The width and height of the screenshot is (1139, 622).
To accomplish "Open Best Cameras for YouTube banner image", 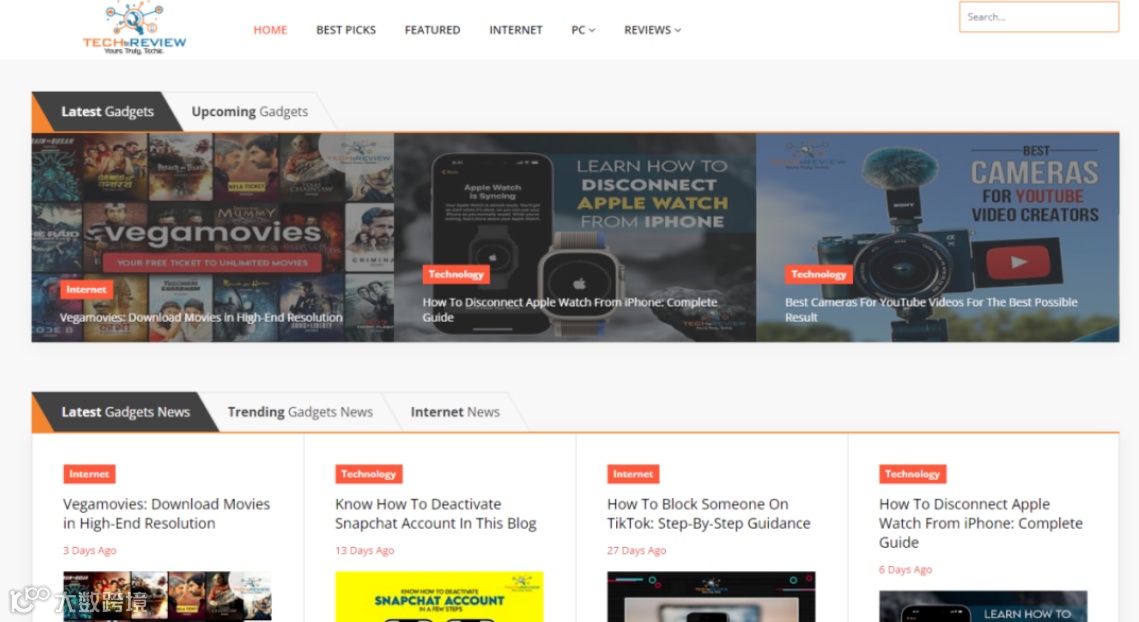I will [937, 238].
